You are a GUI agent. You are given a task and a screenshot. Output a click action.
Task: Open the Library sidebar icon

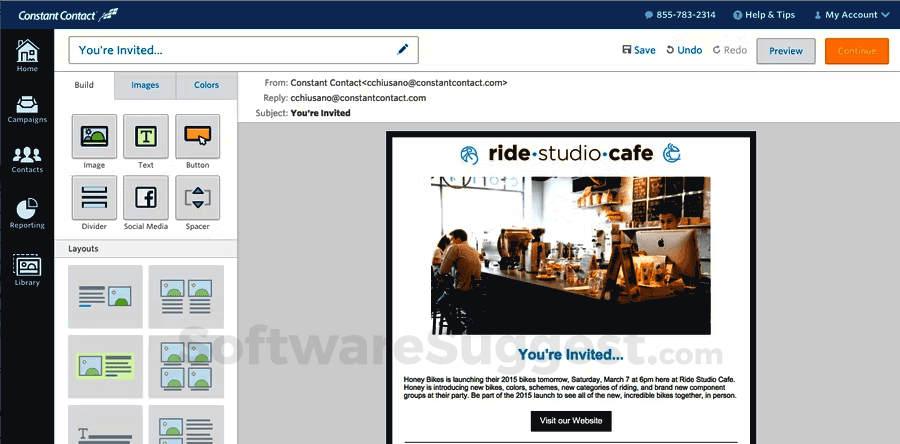coord(27,270)
